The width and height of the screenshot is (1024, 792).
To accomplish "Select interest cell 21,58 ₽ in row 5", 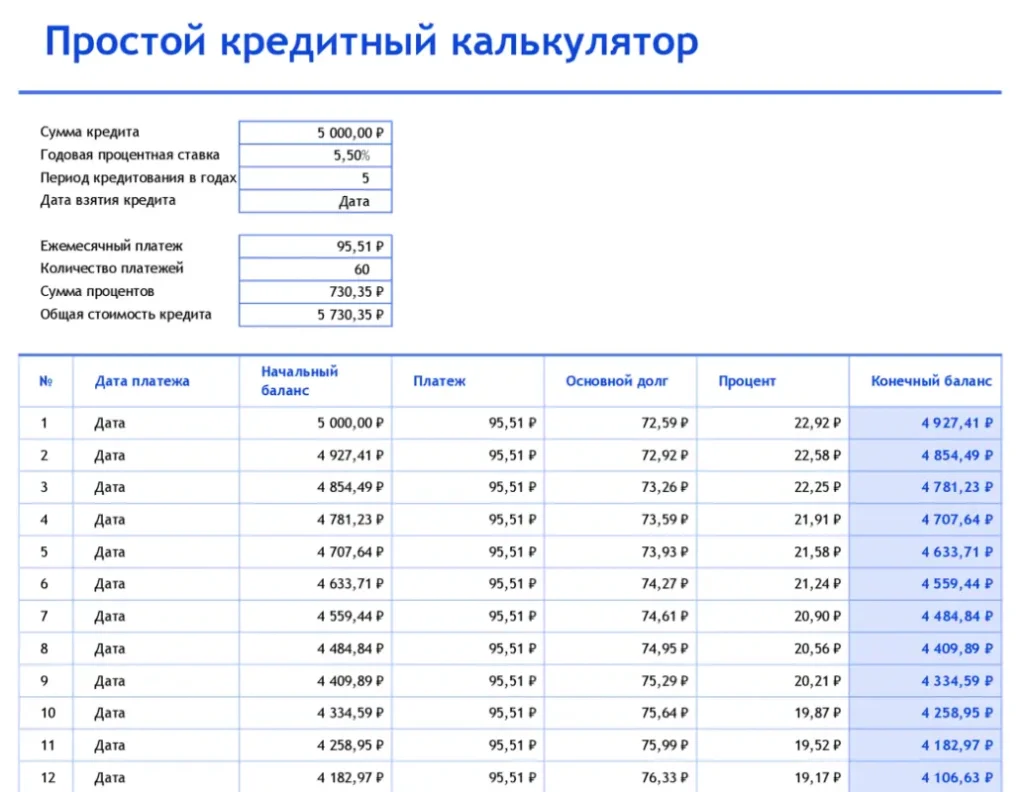I will click(x=773, y=552).
